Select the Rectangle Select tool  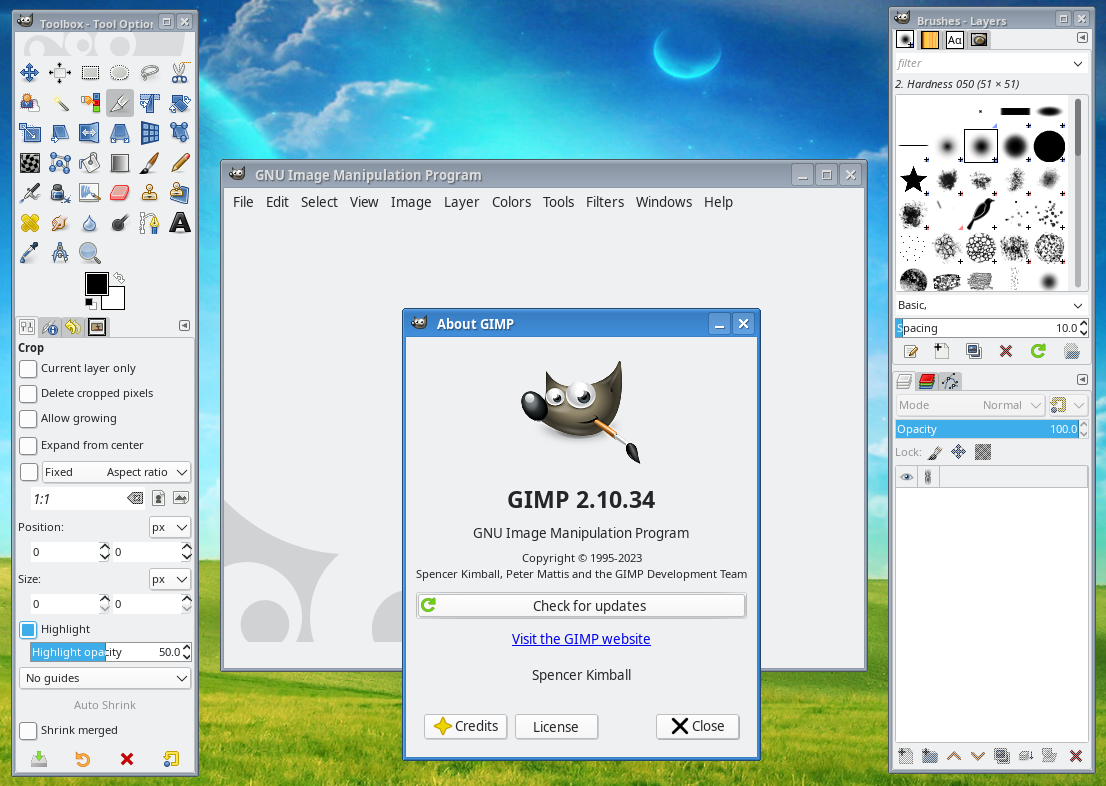click(x=90, y=73)
